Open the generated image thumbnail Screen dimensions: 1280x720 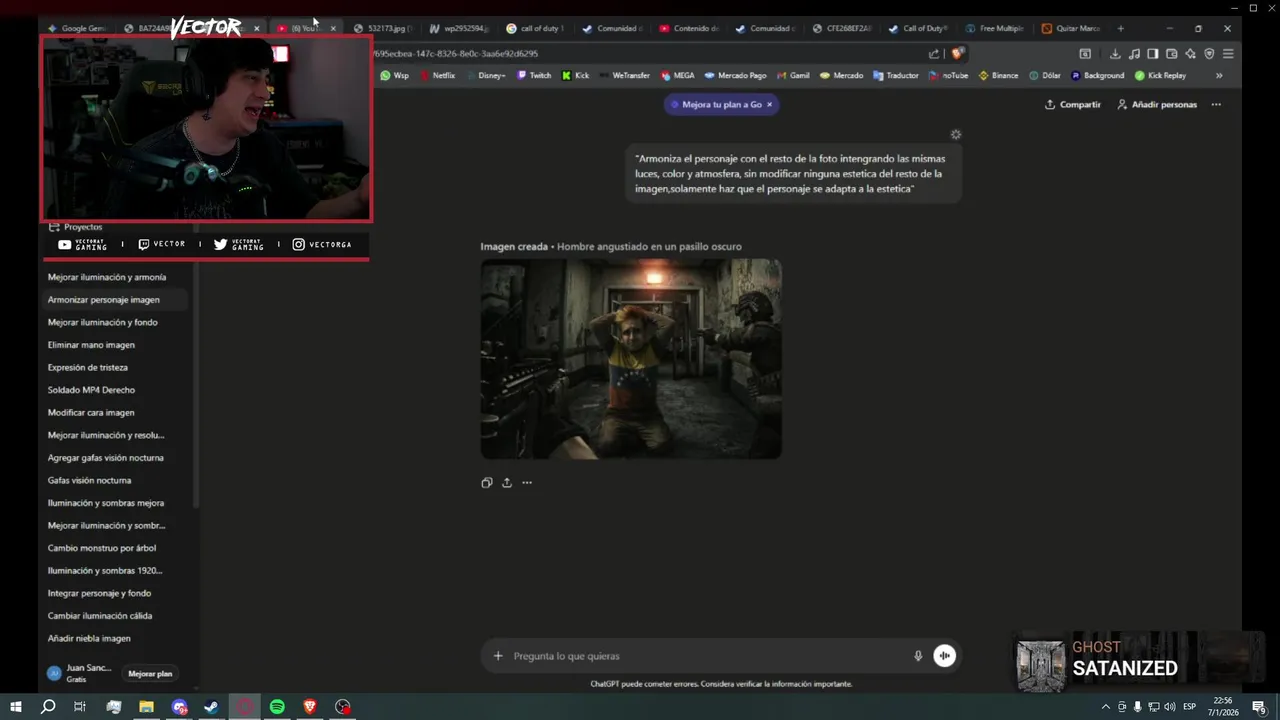(x=631, y=359)
